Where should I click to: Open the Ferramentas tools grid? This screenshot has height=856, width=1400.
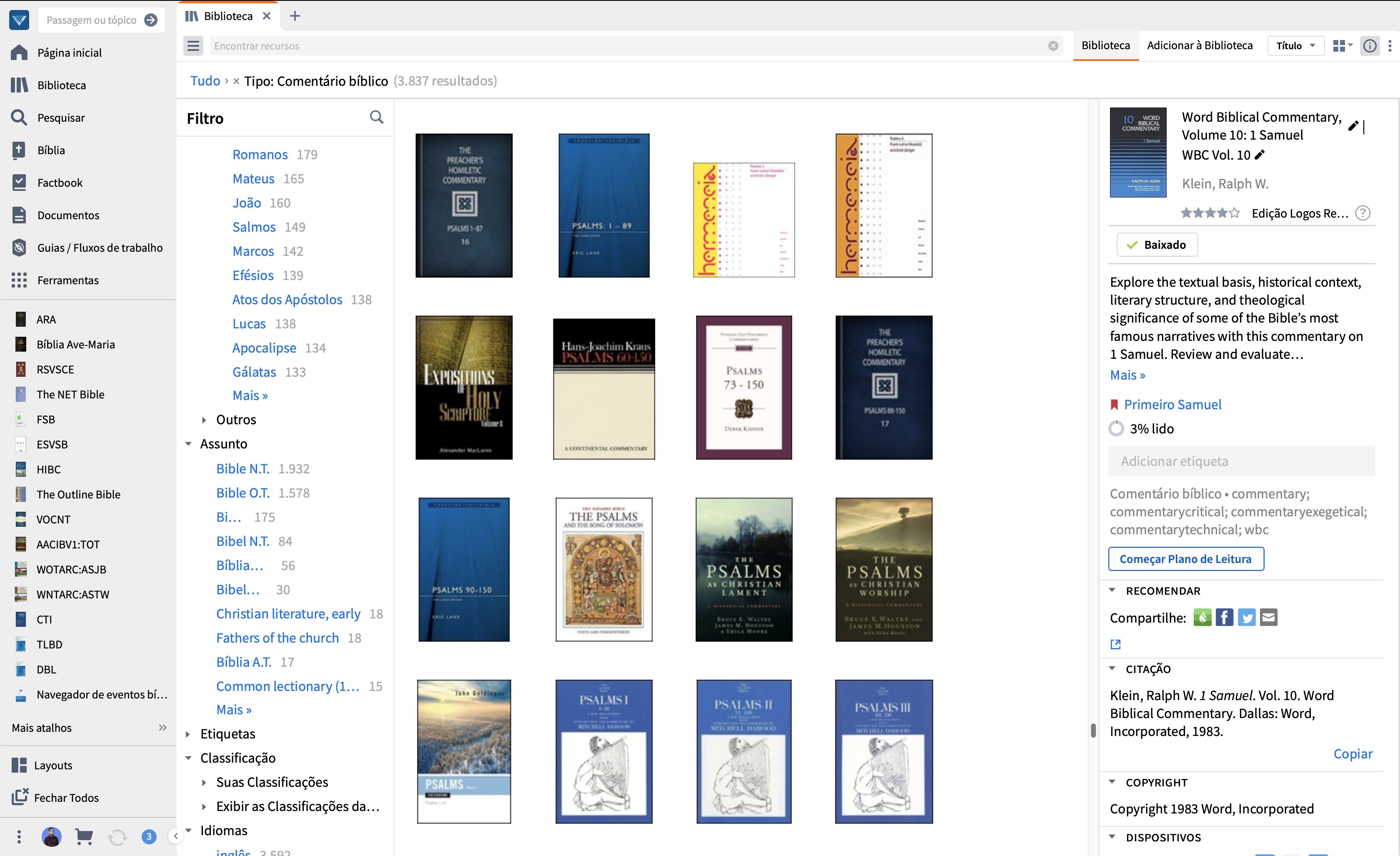coord(19,280)
